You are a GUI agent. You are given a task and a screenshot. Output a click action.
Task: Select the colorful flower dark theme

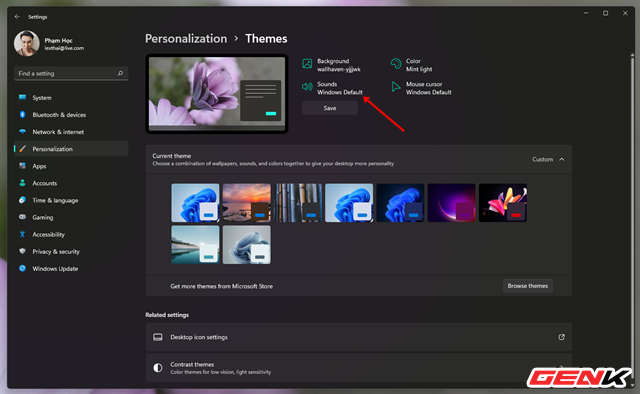click(503, 203)
